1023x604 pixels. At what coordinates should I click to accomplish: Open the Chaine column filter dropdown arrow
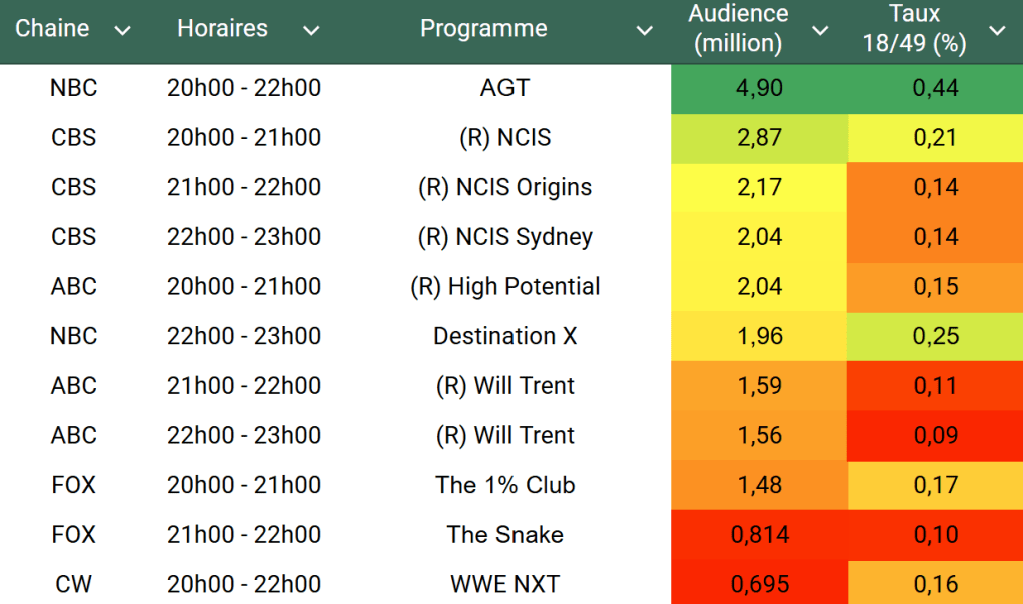tap(123, 31)
